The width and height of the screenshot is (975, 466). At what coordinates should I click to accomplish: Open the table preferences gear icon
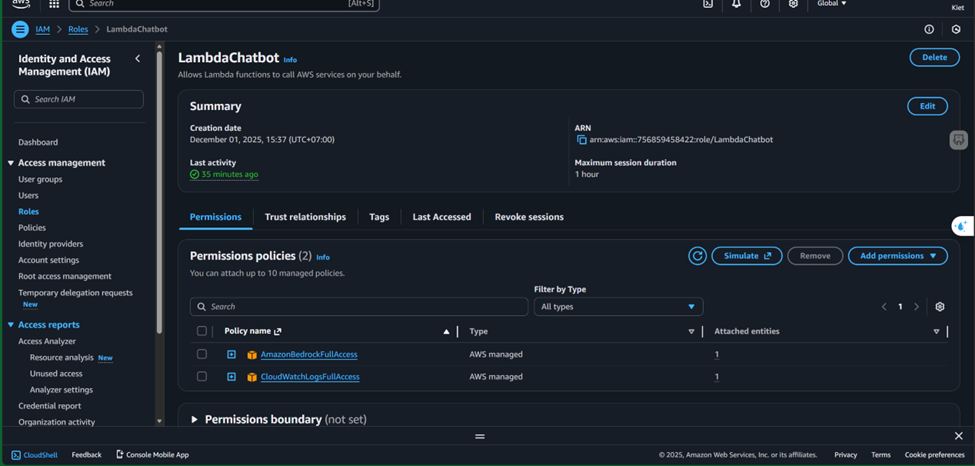click(939, 307)
